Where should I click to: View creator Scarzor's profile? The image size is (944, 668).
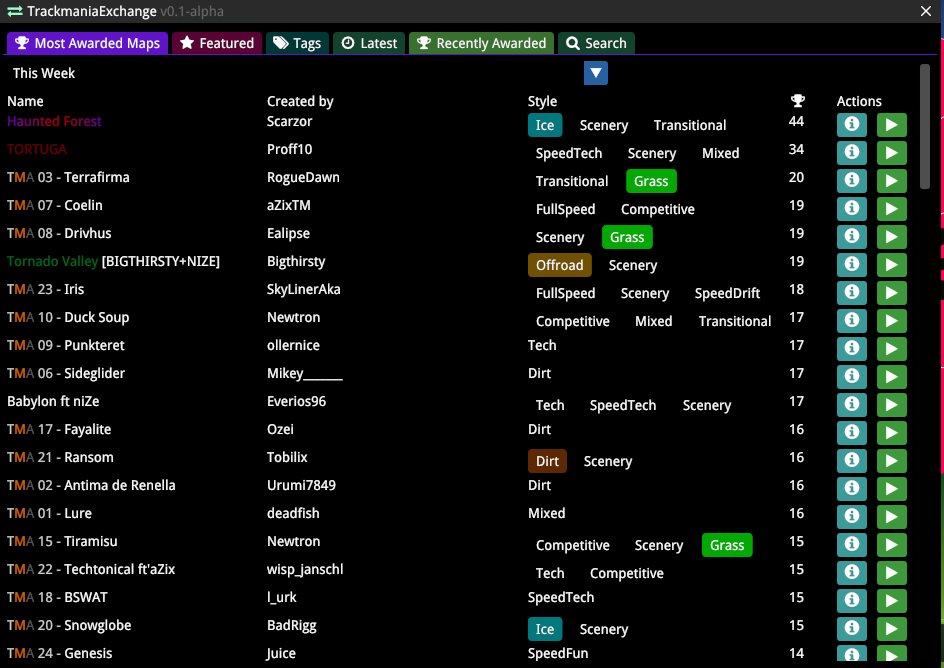coord(289,121)
